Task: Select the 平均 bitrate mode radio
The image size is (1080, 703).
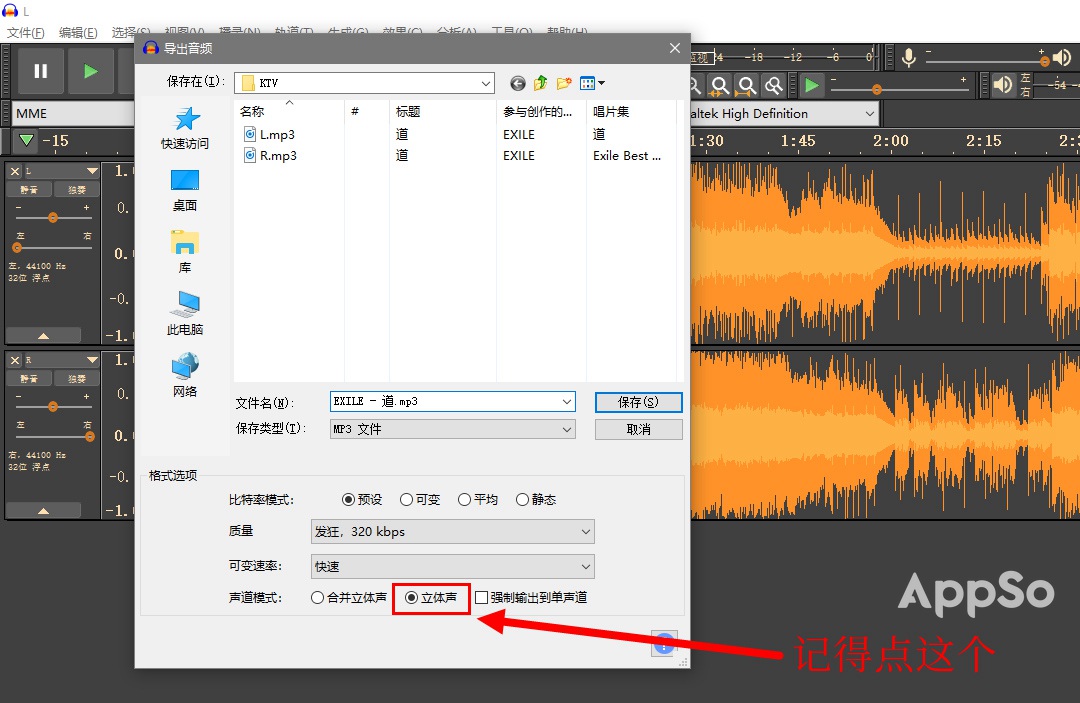Action: tap(464, 498)
